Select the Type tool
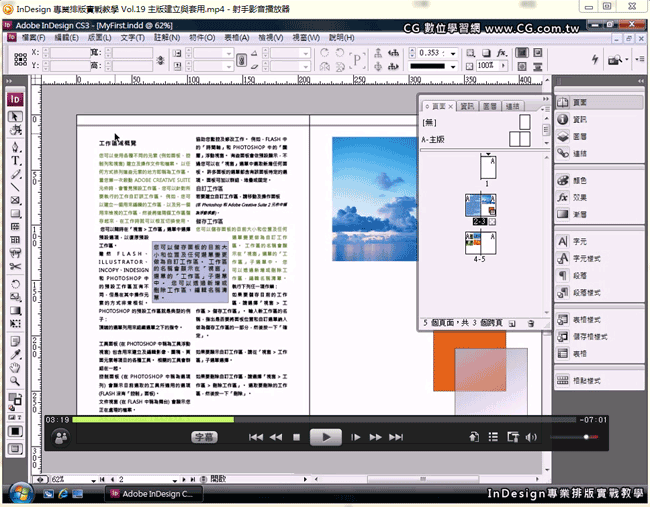The width and height of the screenshot is (650, 507). (15, 161)
